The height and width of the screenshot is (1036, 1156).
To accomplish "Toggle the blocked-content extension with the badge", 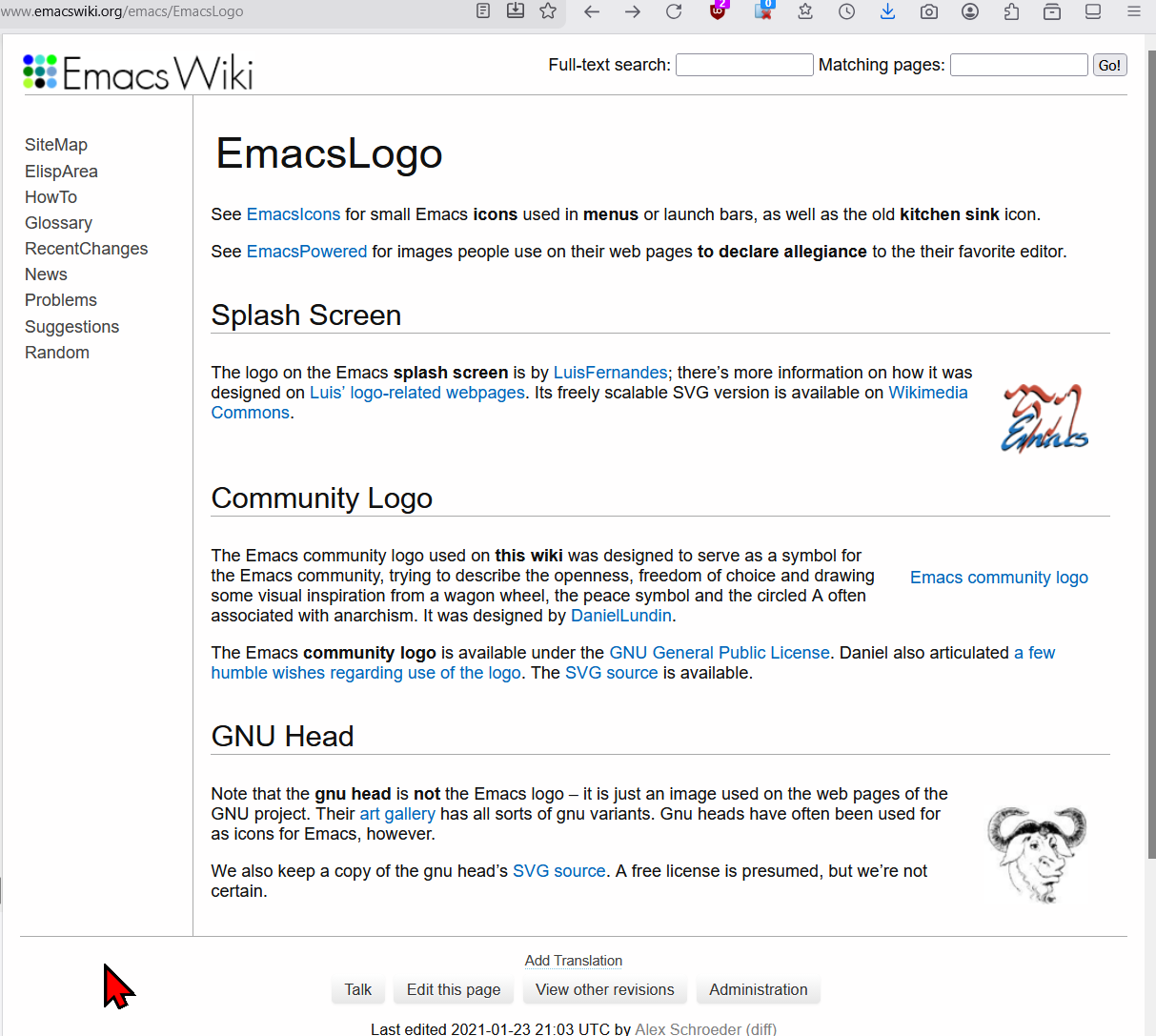I will [764, 11].
